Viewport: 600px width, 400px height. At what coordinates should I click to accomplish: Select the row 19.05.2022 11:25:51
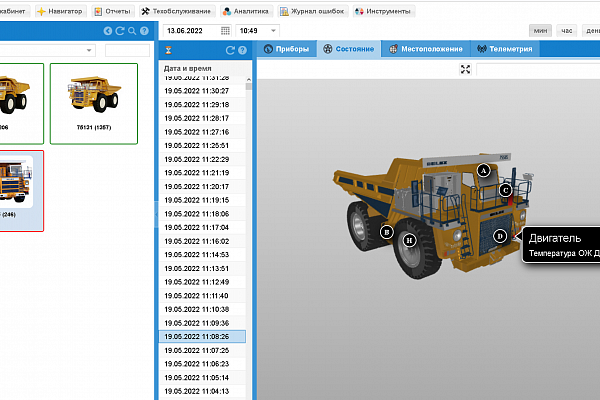(202, 145)
